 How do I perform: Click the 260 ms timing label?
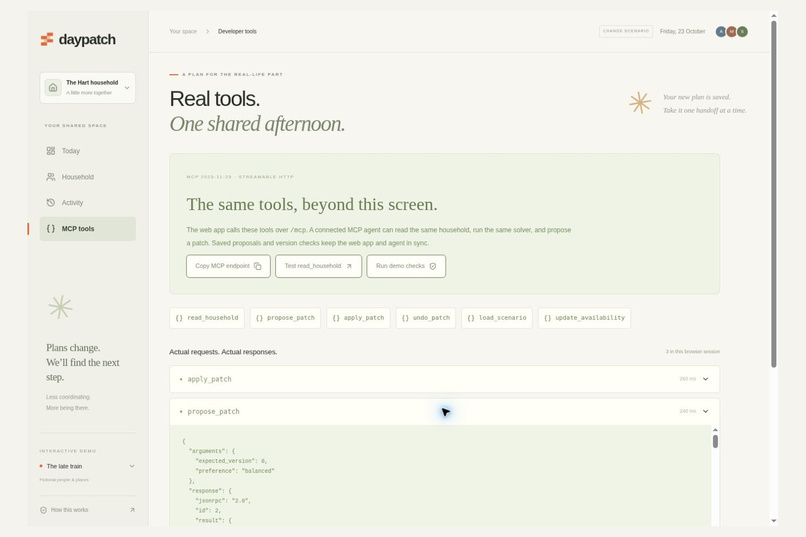[687, 379]
